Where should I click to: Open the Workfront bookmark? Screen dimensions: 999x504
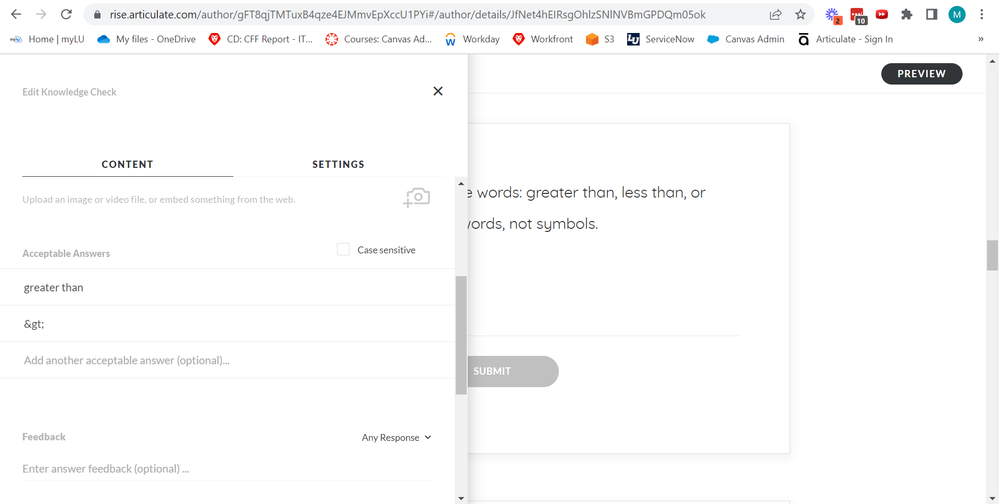543,39
